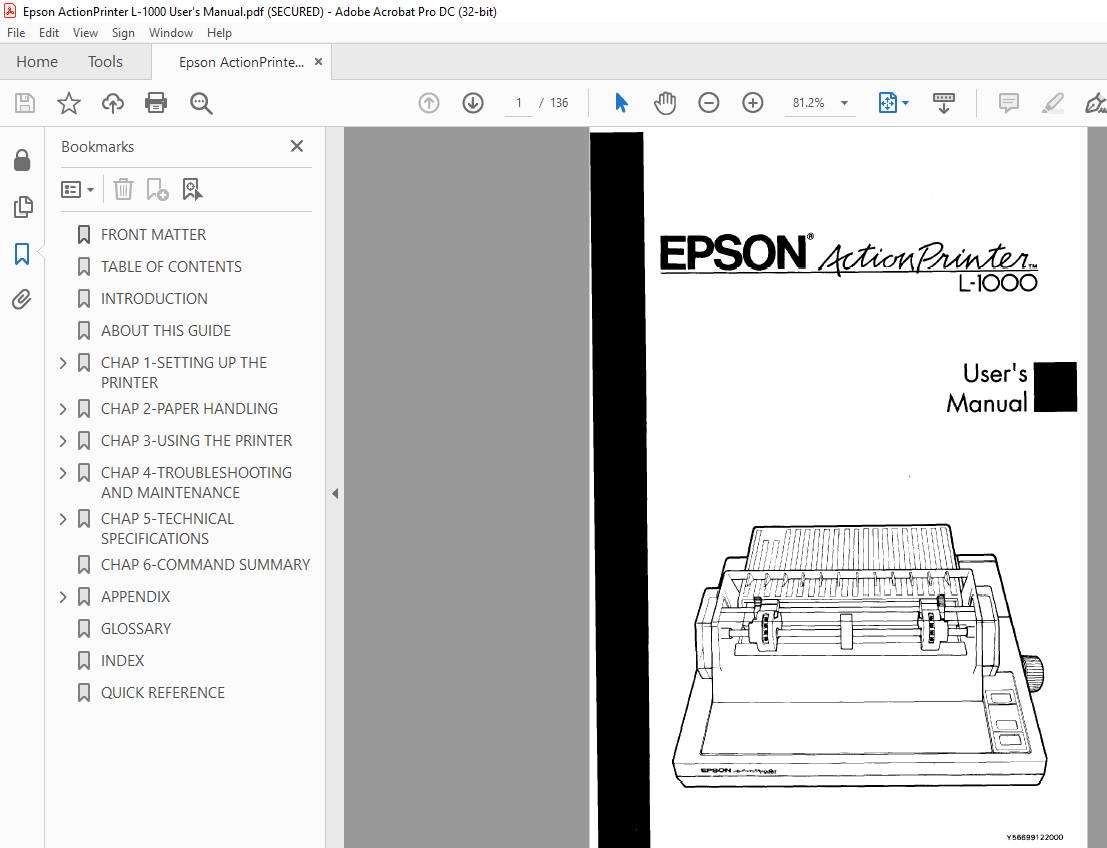The image size is (1107, 848).
Task: Open the TABLE OF CONTENTS bookmark
Action: 171,267
